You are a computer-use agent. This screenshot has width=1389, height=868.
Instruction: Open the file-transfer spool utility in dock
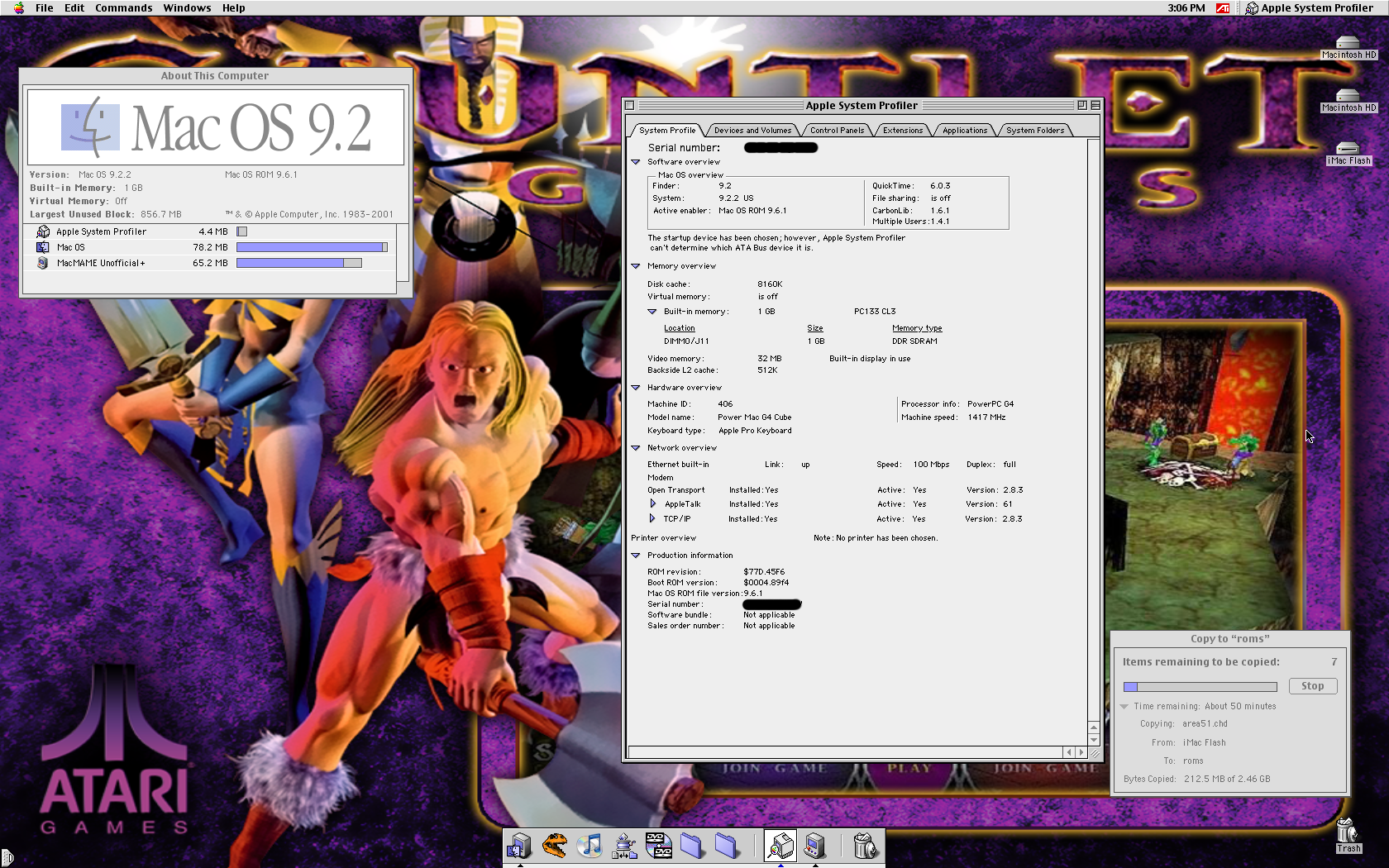click(624, 847)
